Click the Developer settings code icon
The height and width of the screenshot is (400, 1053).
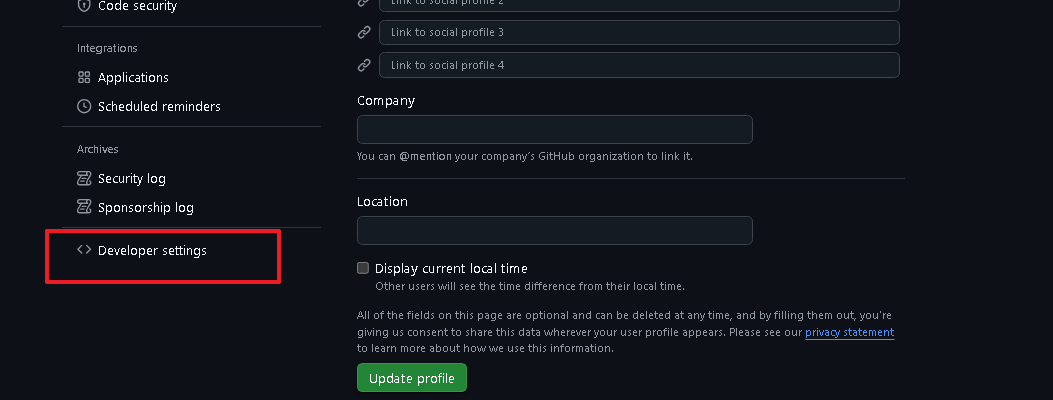(84, 250)
